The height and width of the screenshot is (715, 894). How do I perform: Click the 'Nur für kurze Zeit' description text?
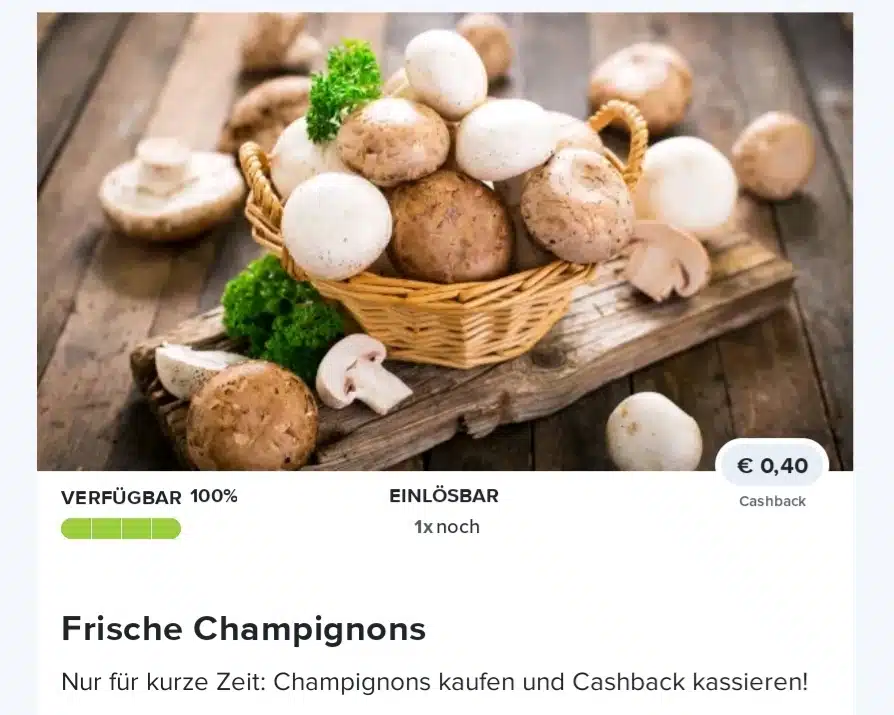pos(434,682)
